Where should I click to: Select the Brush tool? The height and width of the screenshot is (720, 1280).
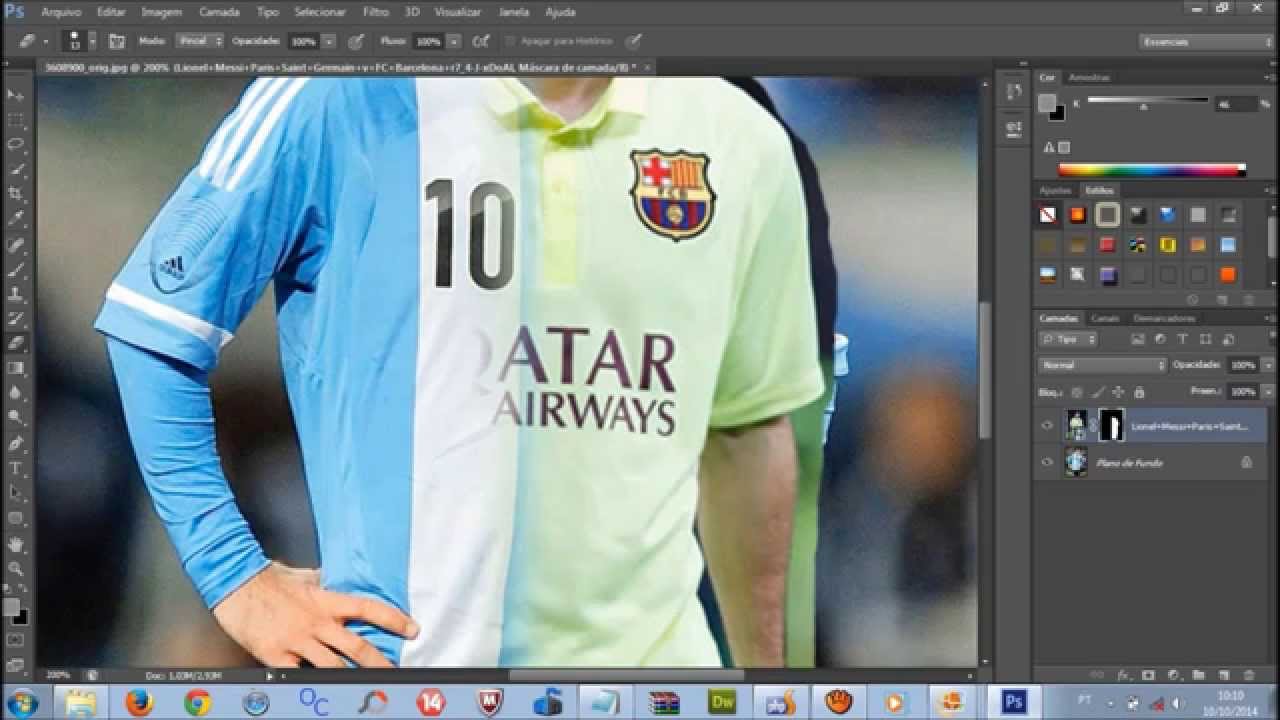16,270
